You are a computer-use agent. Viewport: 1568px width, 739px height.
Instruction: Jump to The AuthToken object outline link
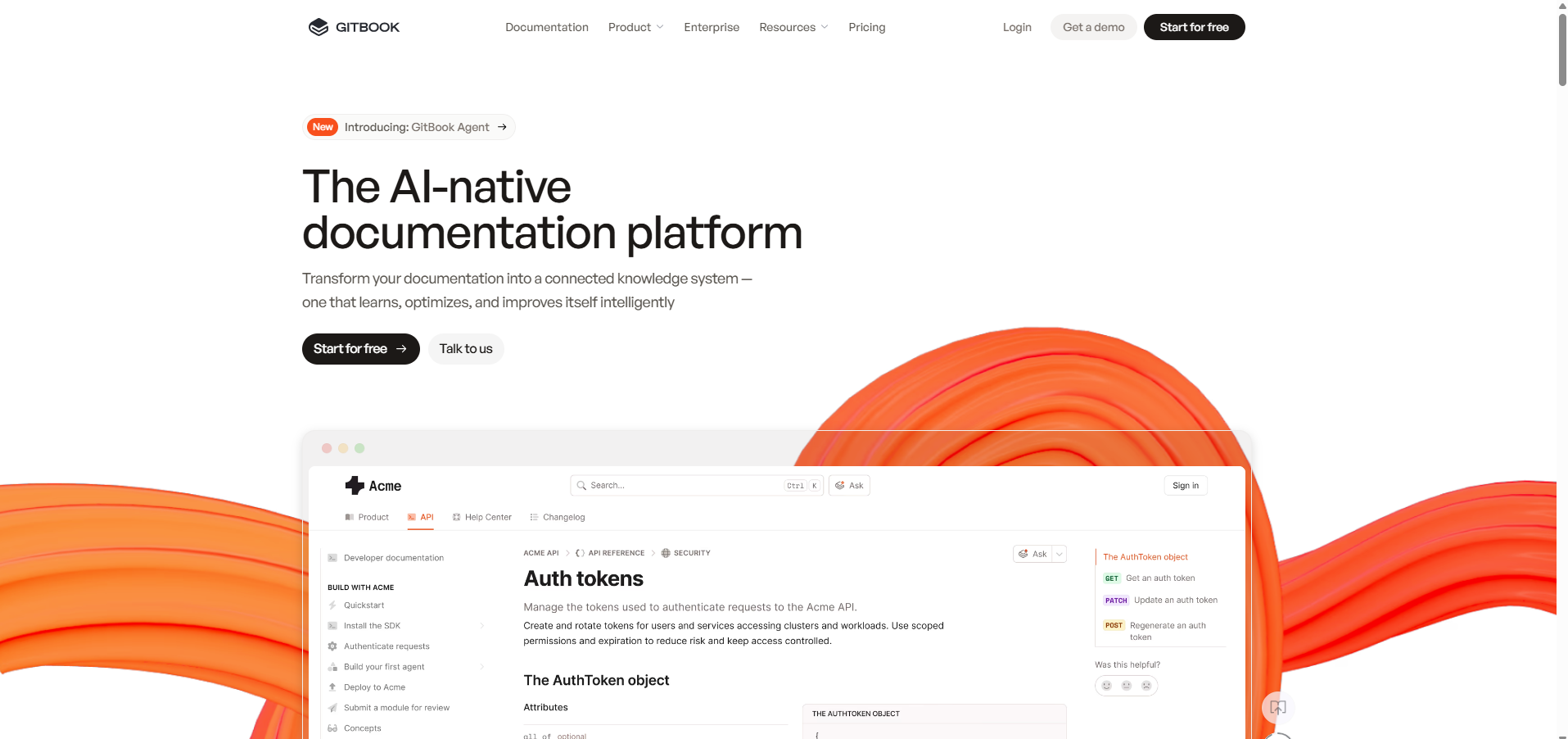click(1145, 557)
